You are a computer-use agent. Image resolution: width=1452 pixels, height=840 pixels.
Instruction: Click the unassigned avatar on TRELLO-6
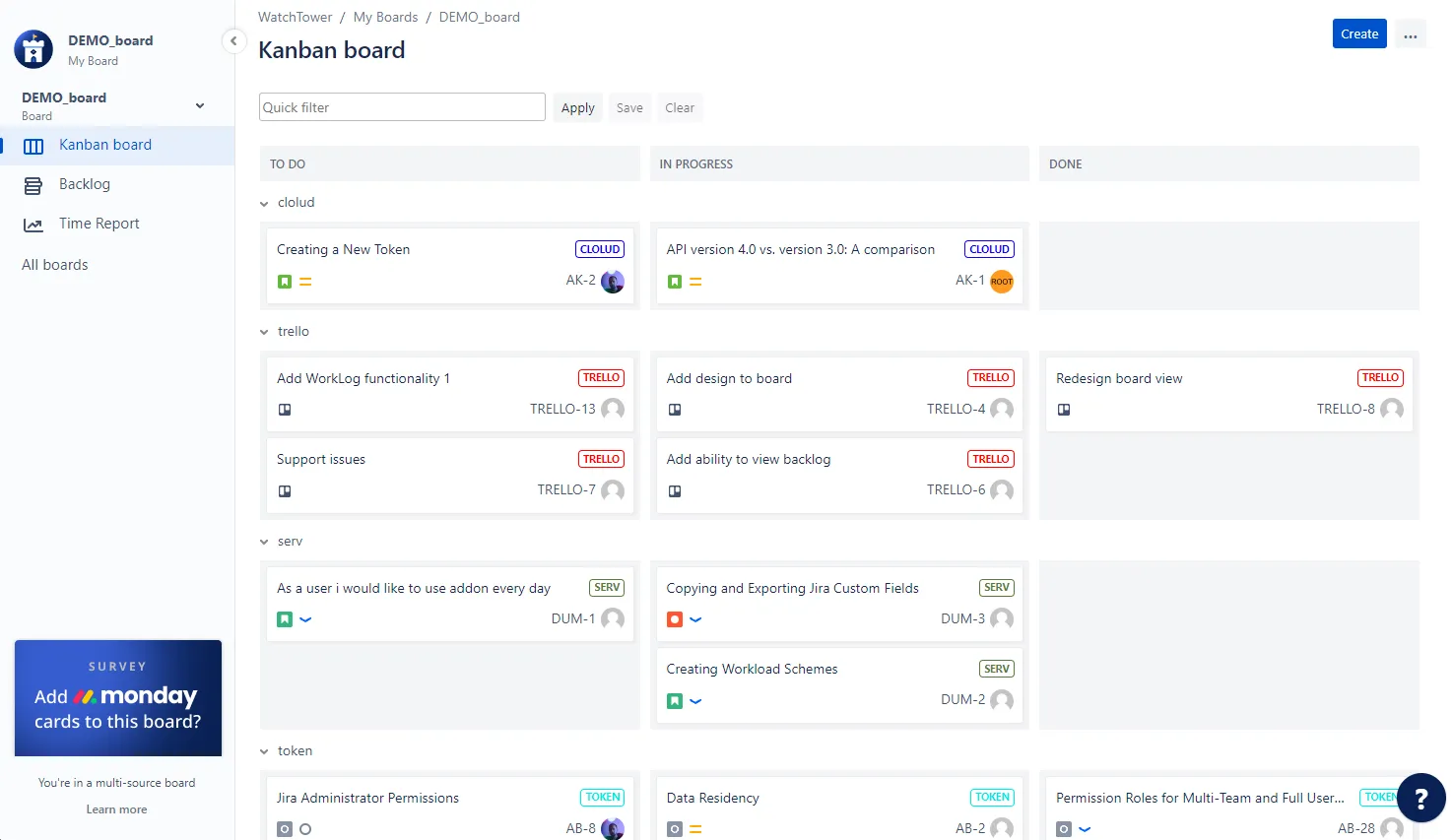tap(1002, 490)
